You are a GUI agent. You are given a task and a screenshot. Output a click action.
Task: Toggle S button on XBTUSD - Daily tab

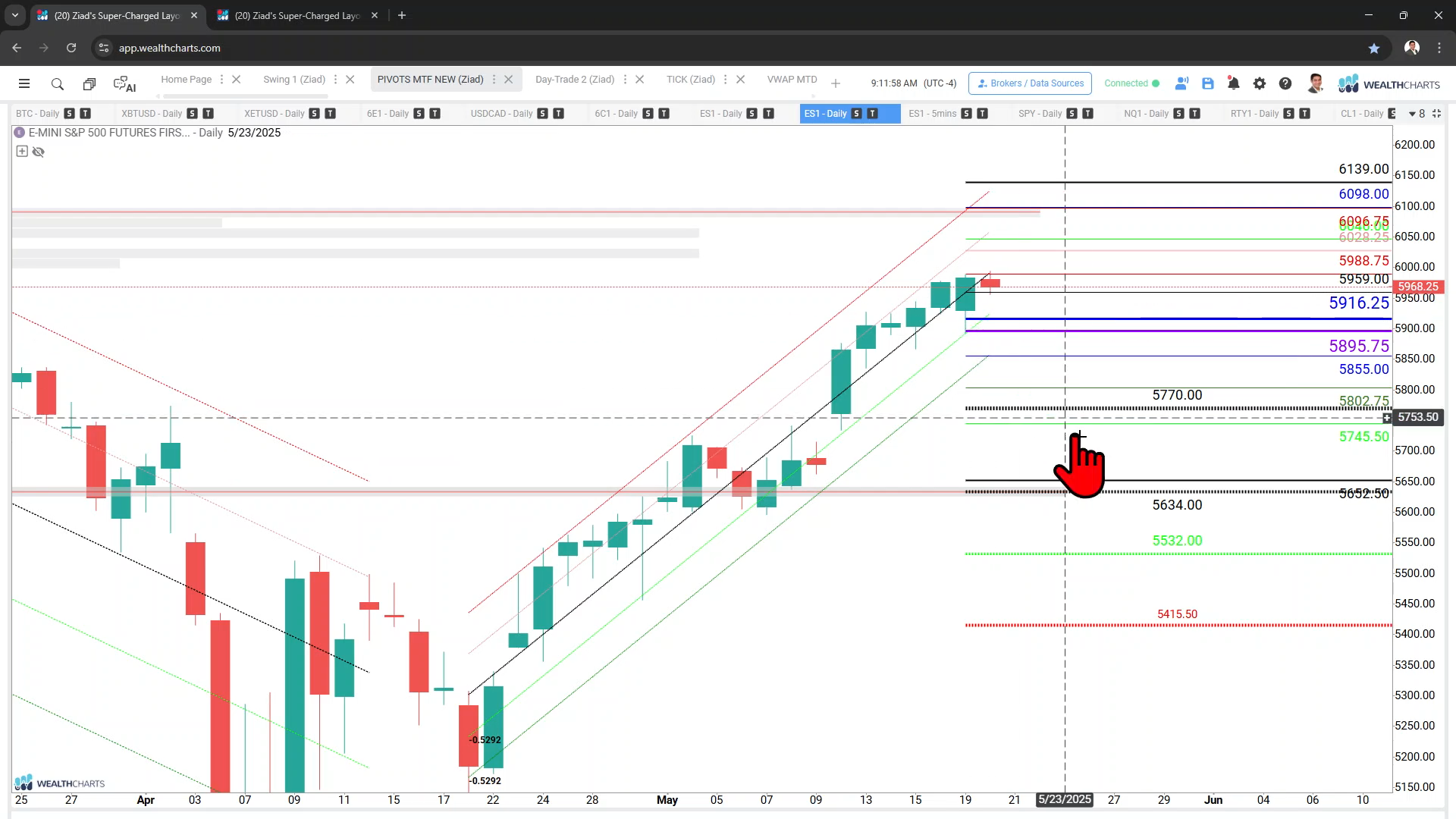[x=193, y=114]
